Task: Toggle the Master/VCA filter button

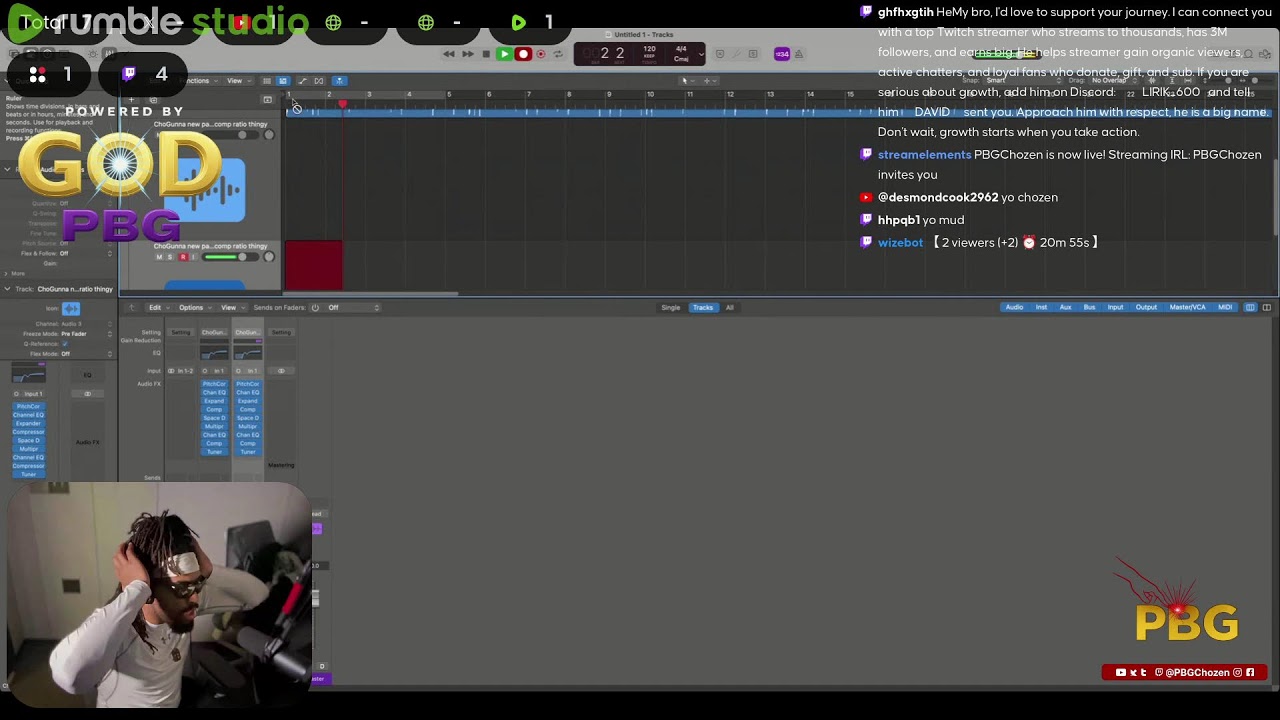Action: pyautogui.click(x=1188, y=308)
